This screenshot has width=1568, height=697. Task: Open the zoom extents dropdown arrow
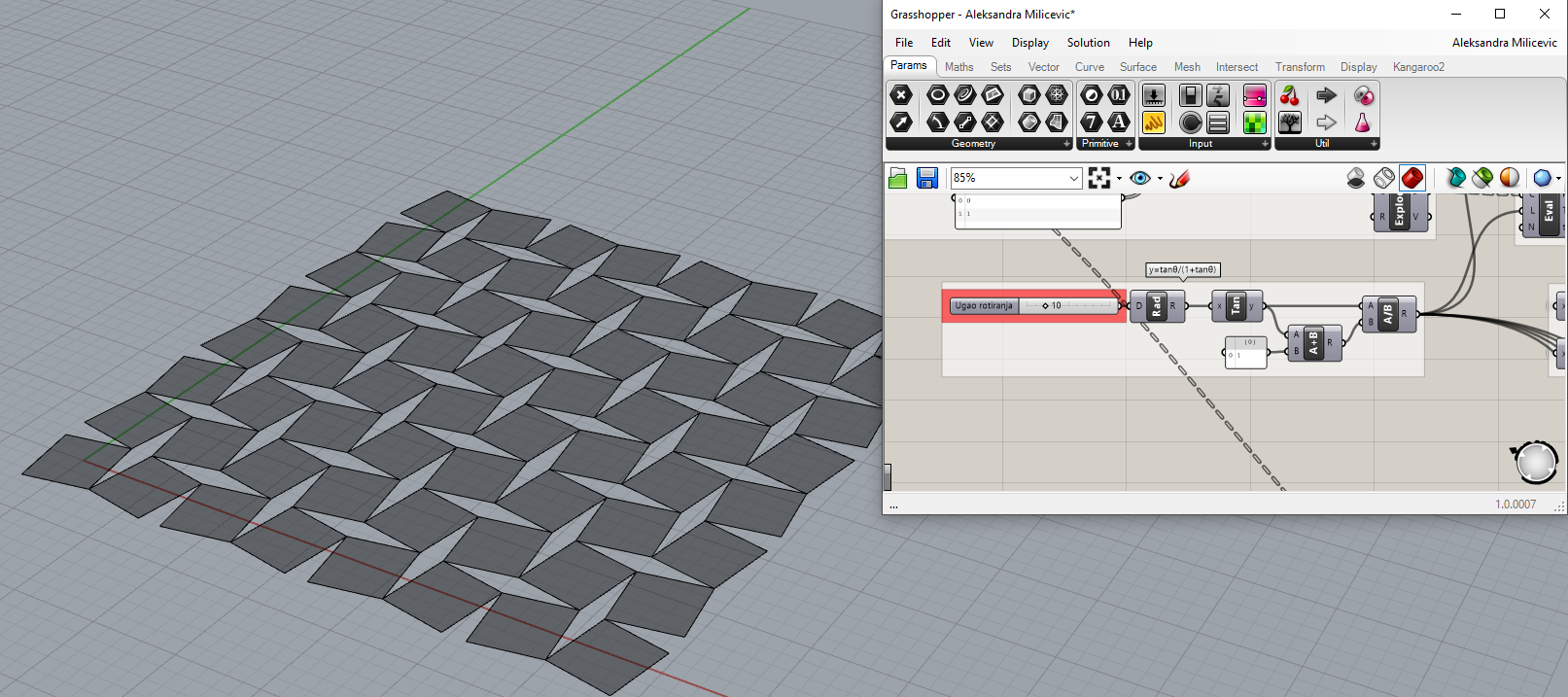click(1119, 178)
